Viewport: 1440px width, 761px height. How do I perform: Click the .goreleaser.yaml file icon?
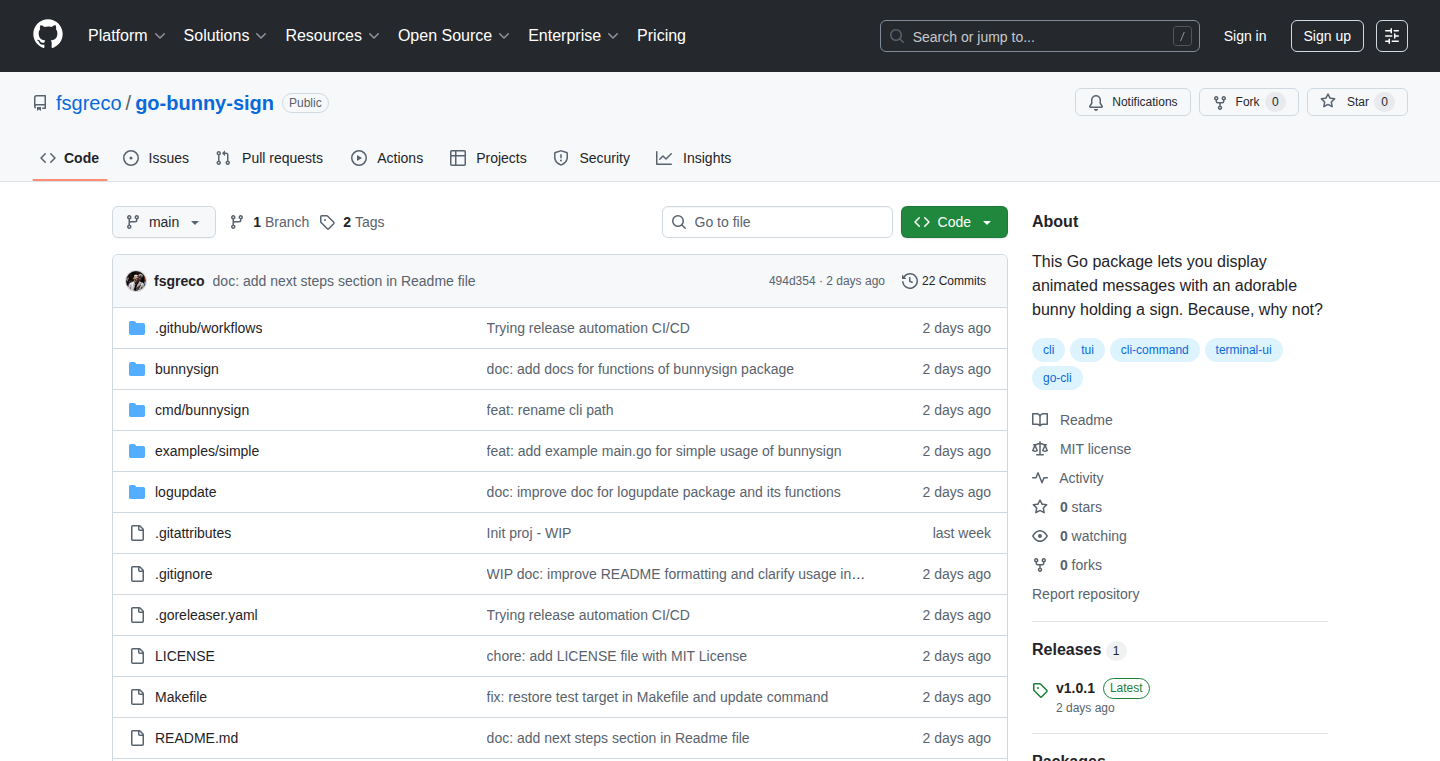point(137,615)
